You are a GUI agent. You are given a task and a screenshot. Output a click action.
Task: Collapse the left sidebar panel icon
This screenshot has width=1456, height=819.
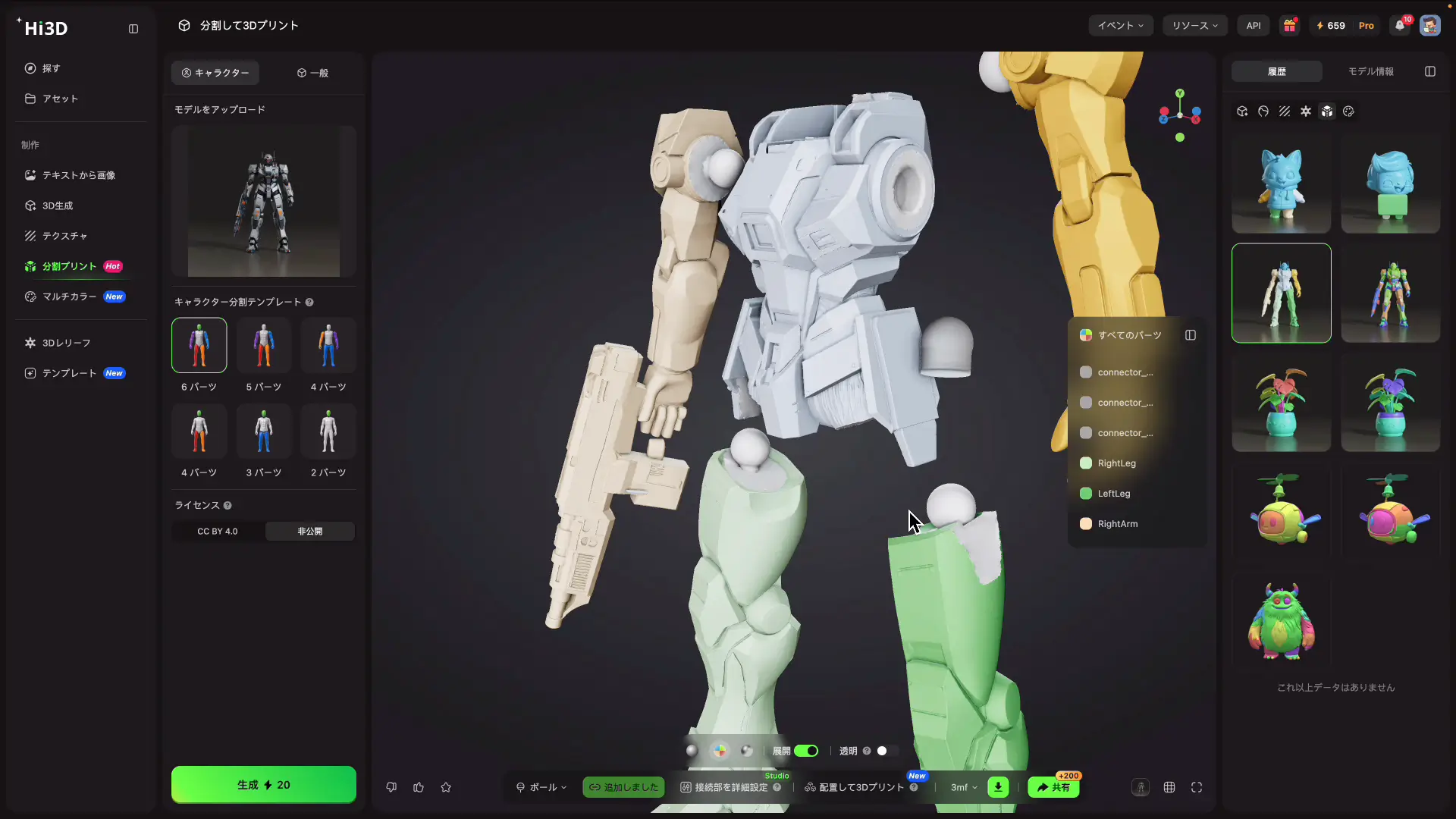click(x=133, y=29)
